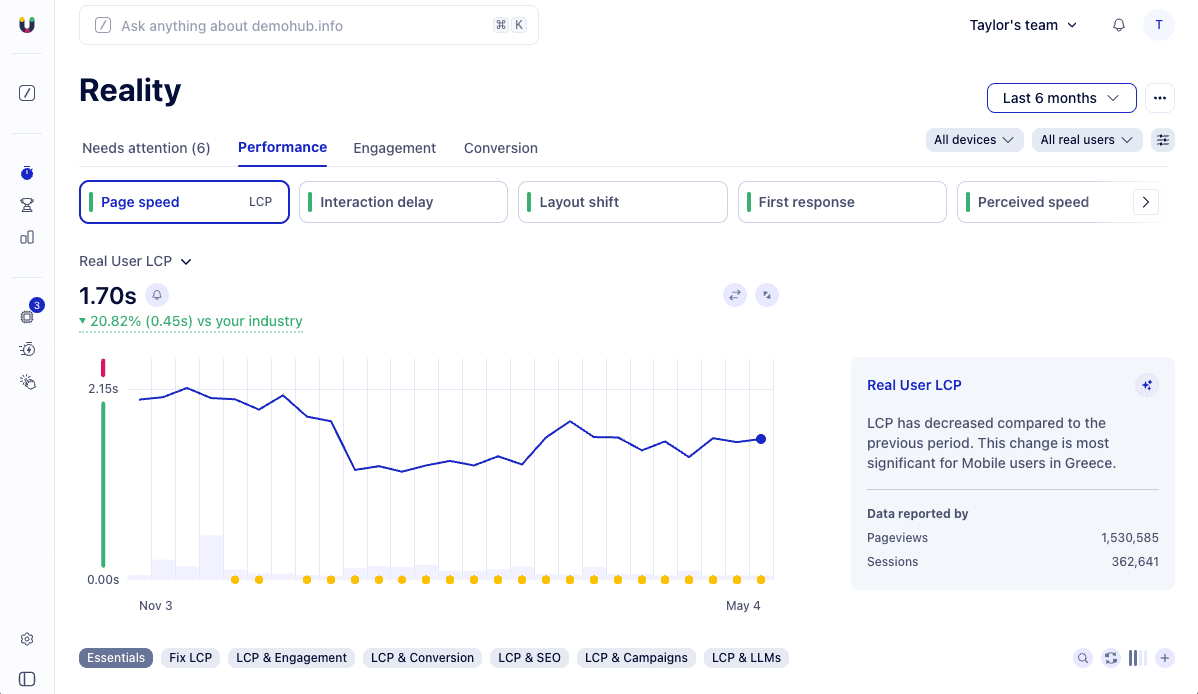Open the three-dots more options button
Viewport: 1198px width, 694px height.
[x=1160, y=98]
